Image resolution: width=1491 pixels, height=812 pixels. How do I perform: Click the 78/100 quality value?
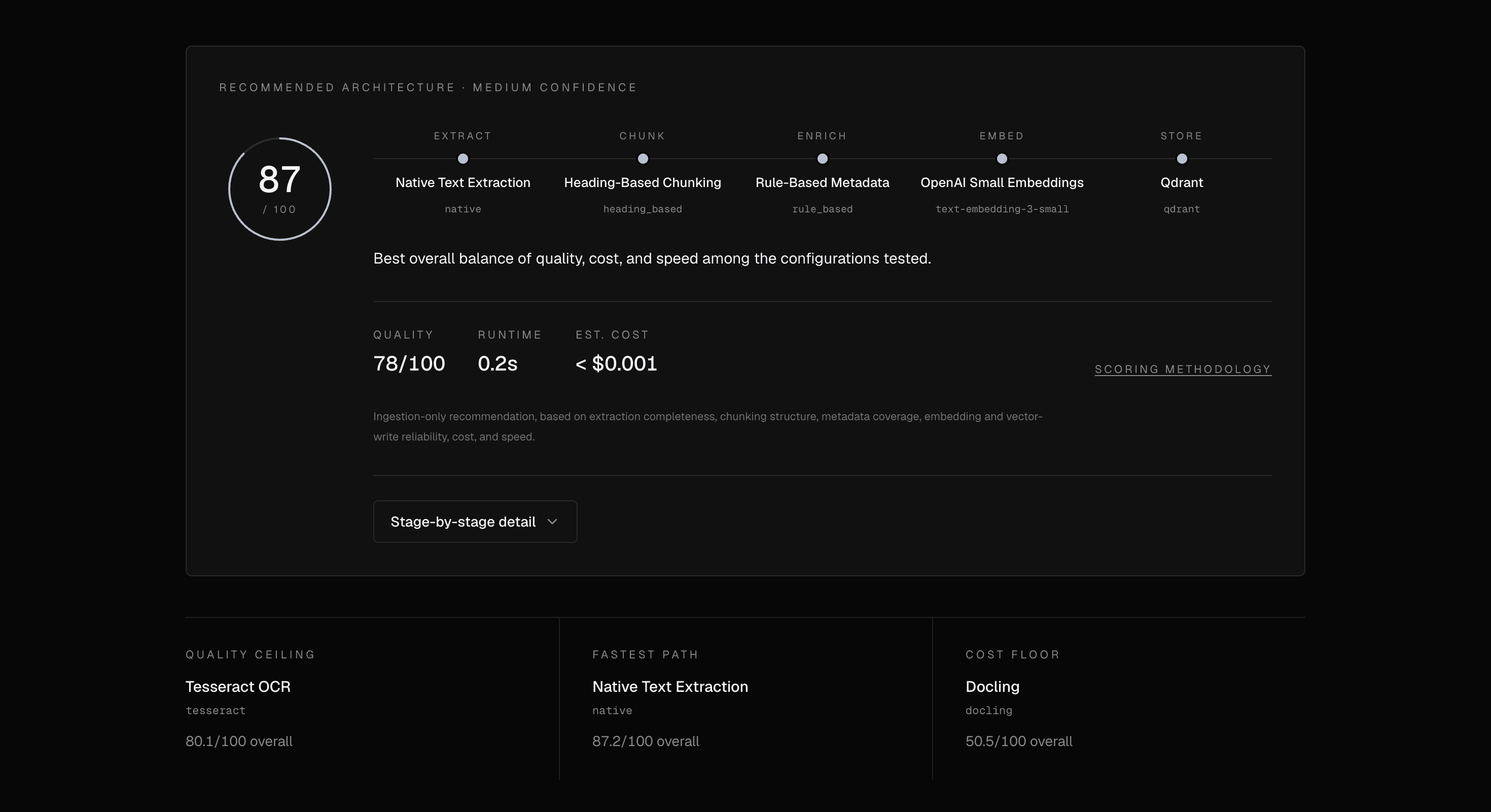(409, 363)
